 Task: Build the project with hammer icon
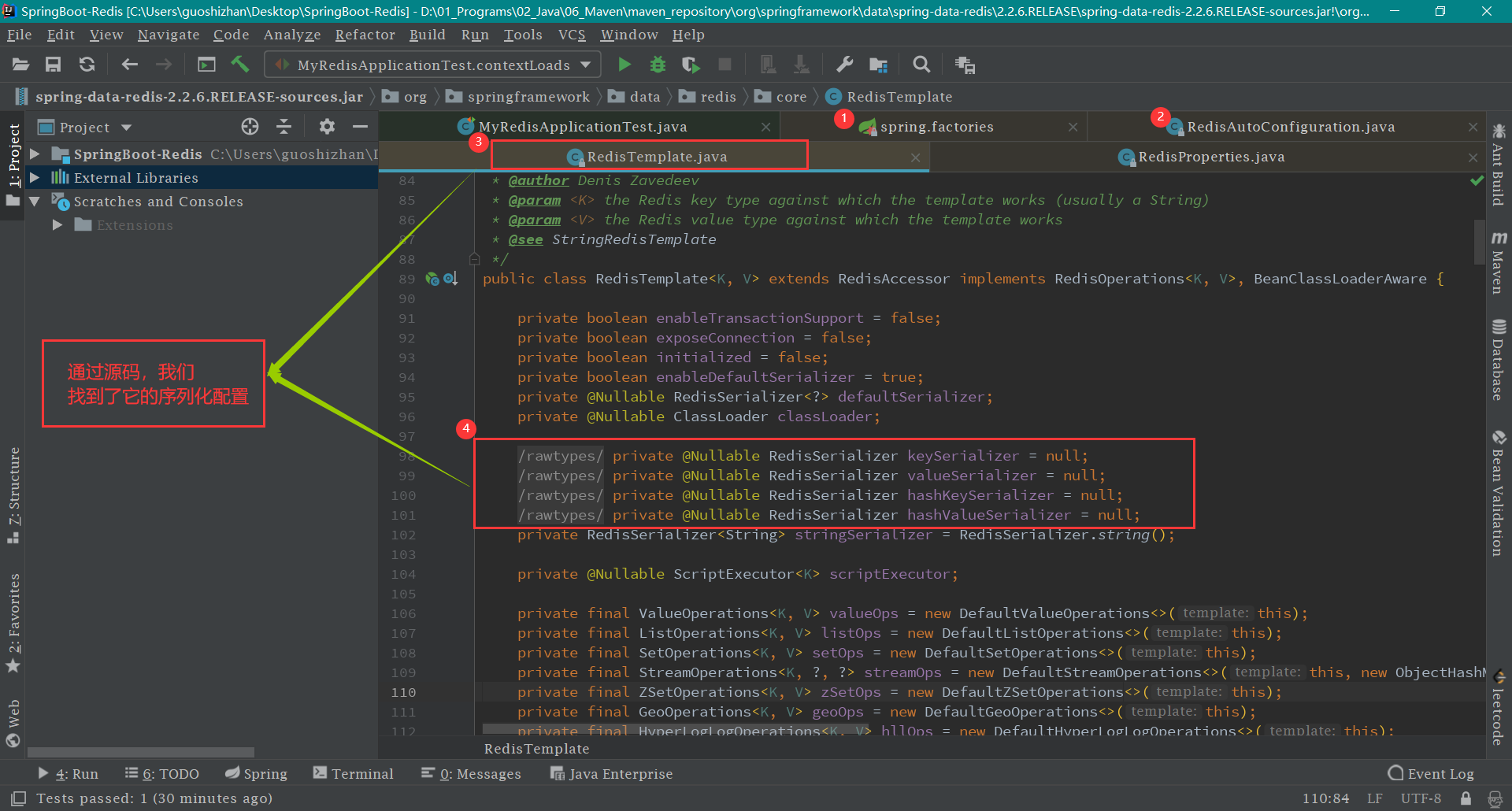(240, 65)
